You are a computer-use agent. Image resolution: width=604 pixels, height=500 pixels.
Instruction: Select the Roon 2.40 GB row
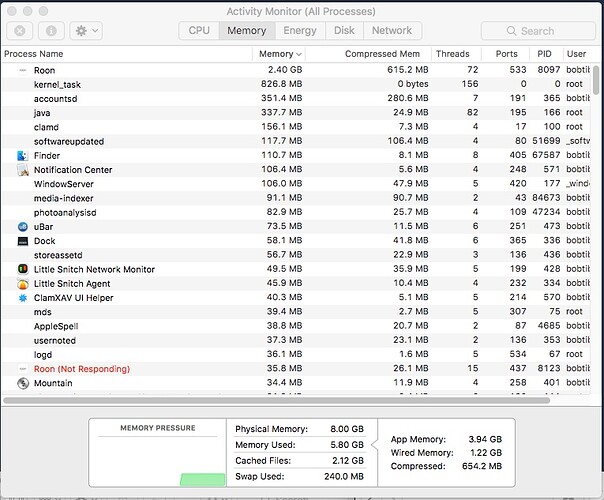pos(296,70)
